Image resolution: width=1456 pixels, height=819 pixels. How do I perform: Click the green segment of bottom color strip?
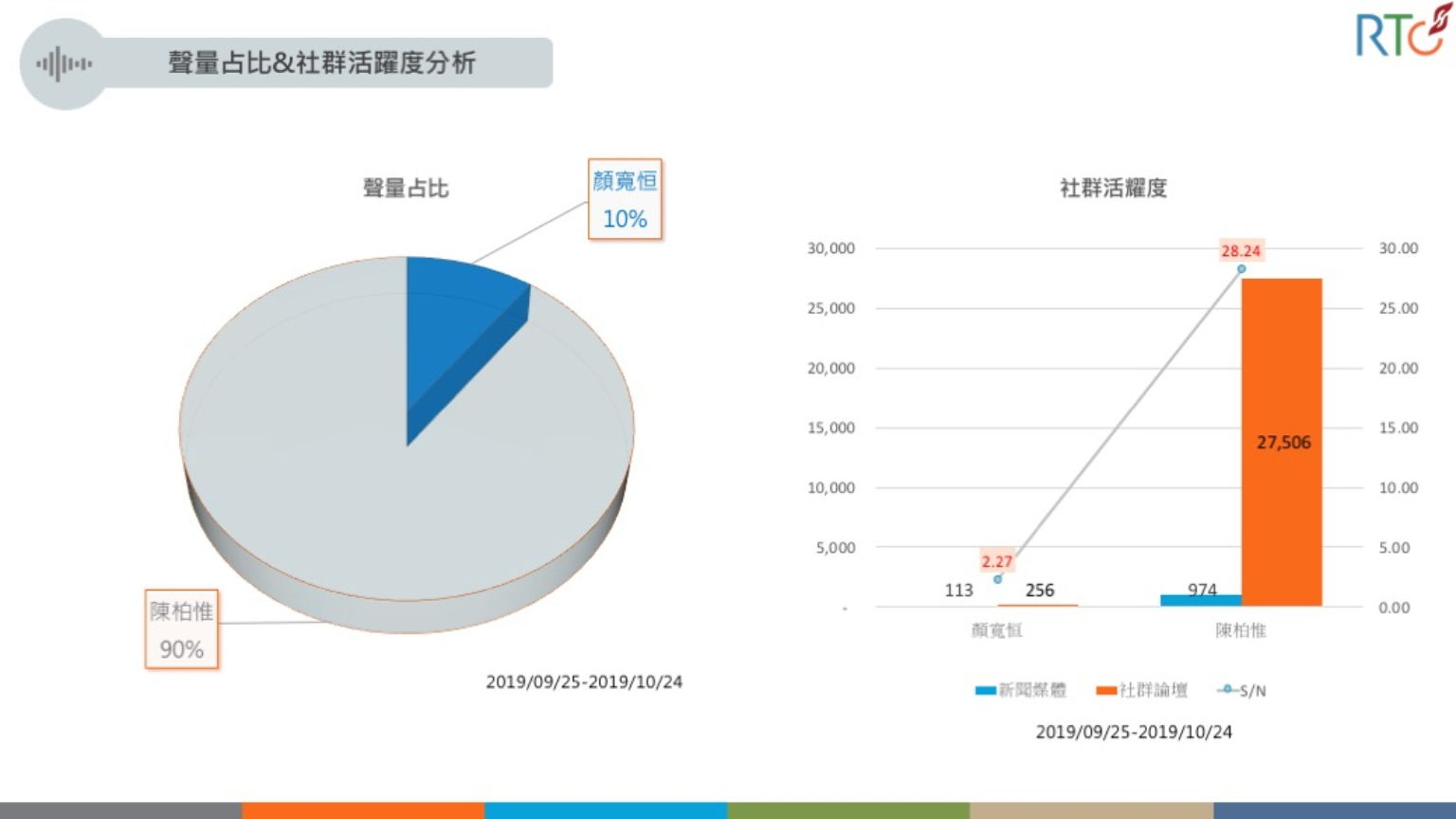coord(848,810)
